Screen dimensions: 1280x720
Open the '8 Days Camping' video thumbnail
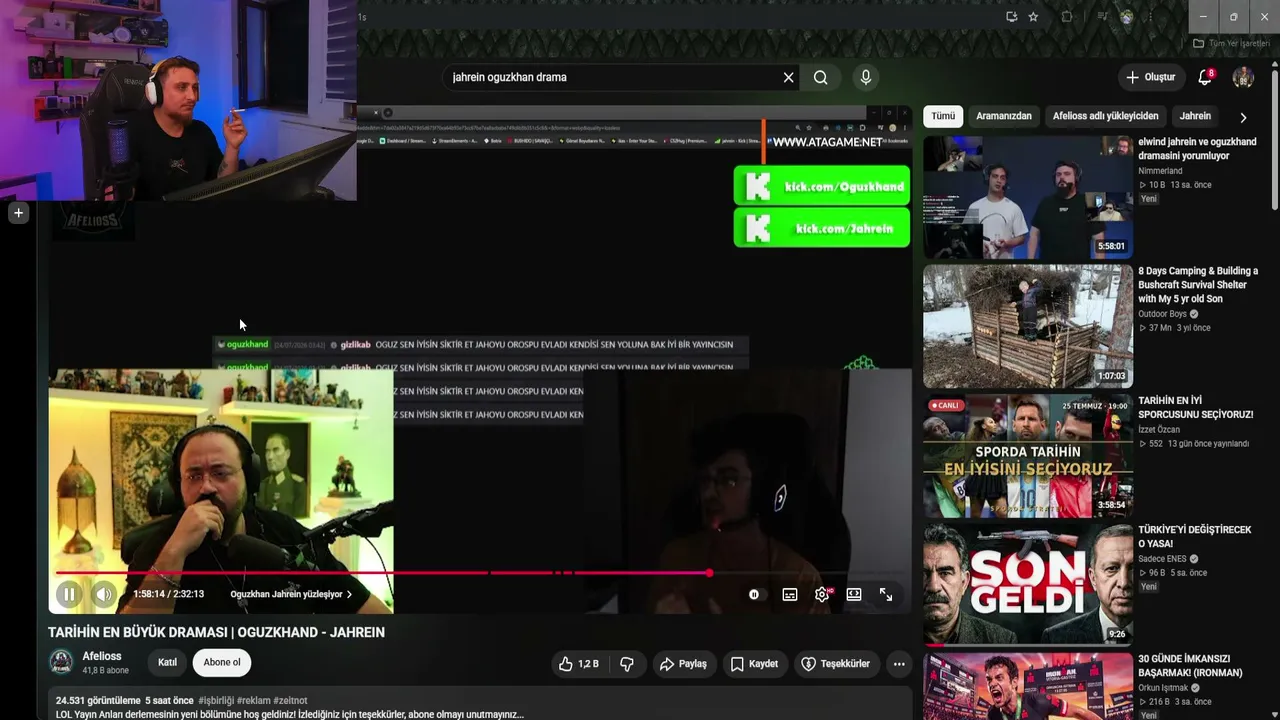pos(1028,326)
